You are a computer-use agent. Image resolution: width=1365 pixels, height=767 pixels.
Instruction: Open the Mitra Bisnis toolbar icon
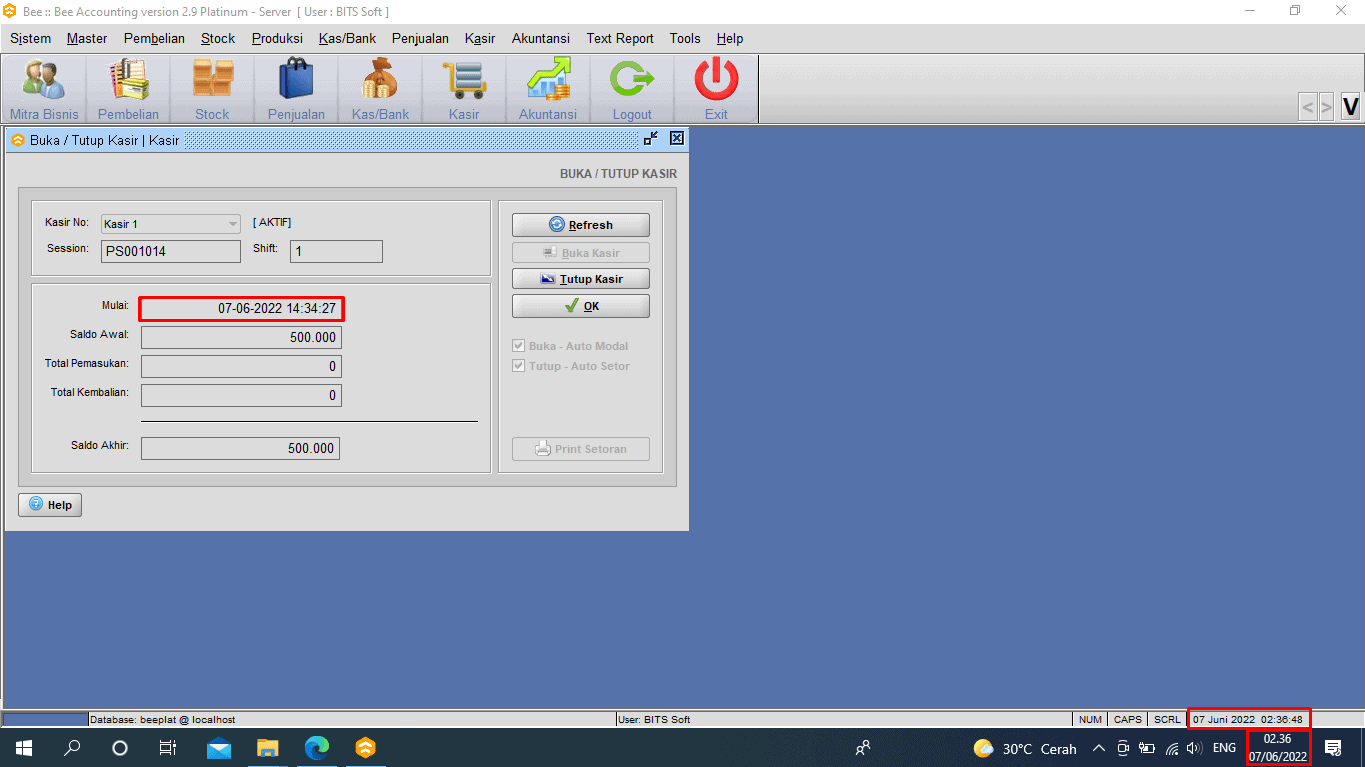44,81
